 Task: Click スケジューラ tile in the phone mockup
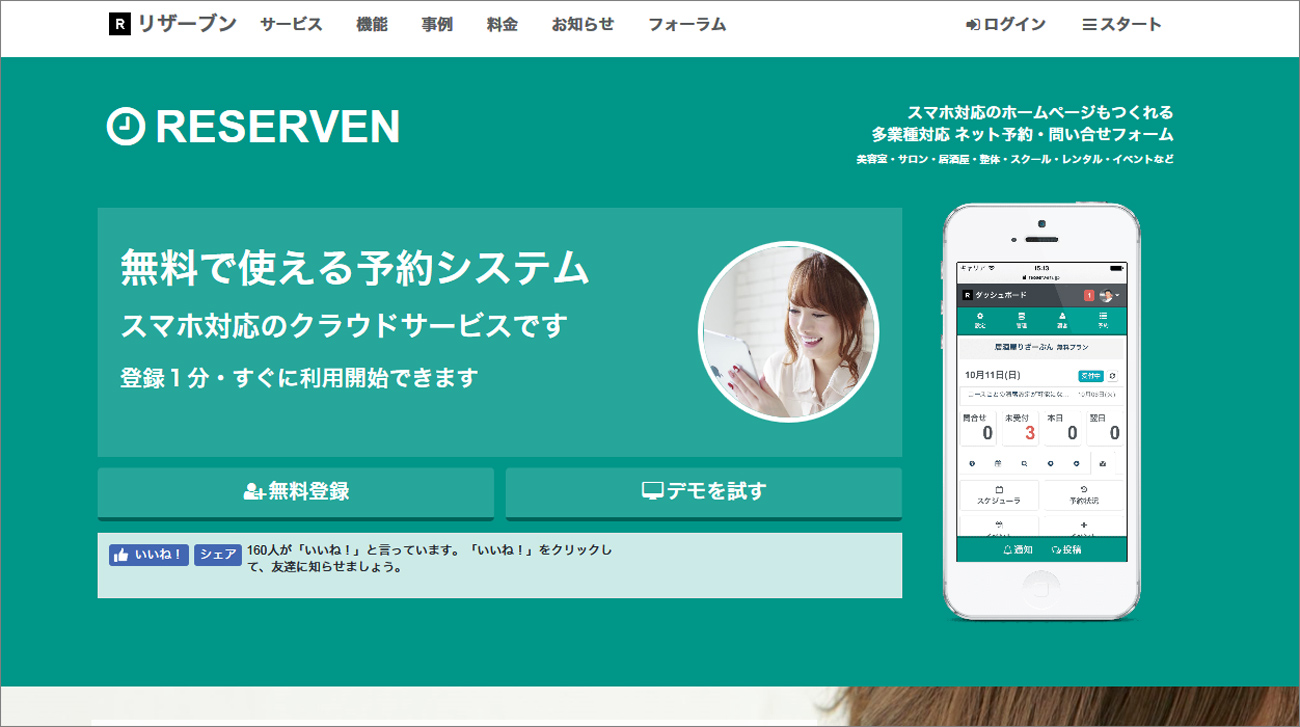pyautogui.click(x=999, y=495)
